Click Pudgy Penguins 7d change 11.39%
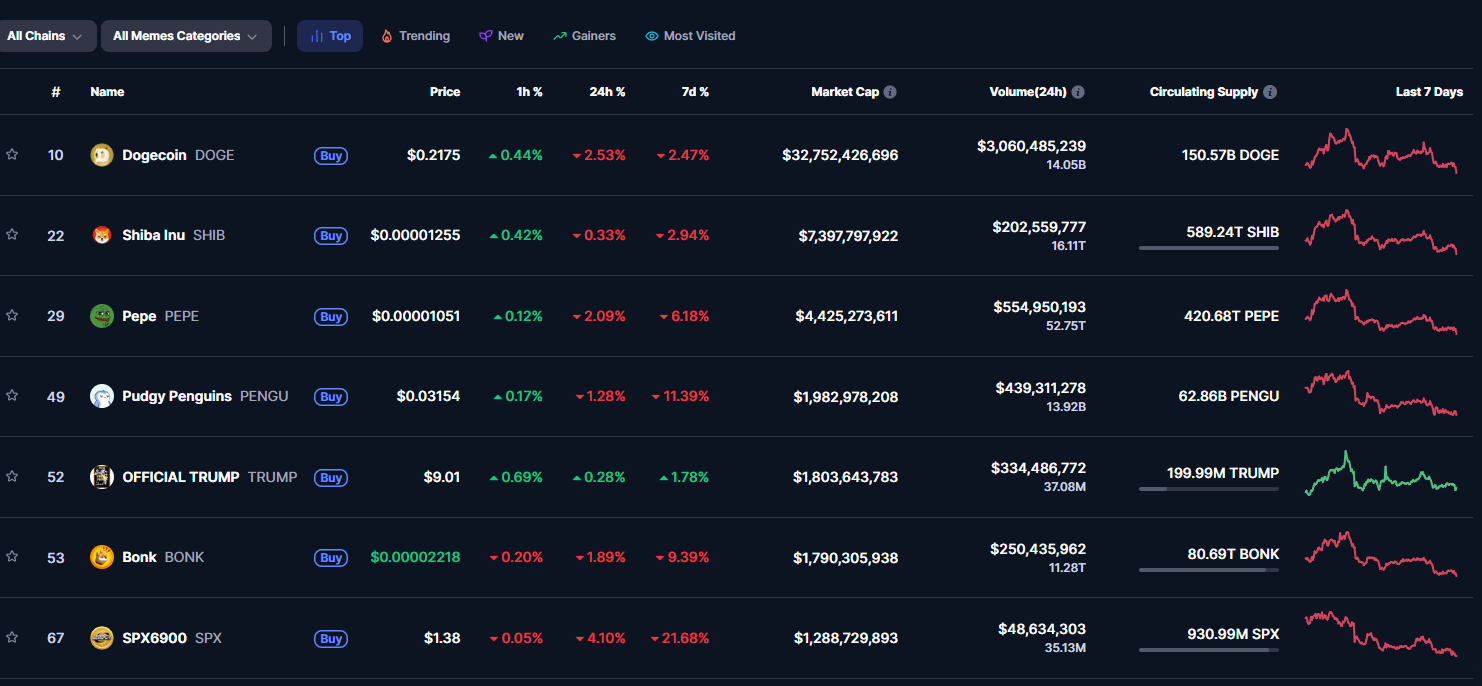The height and width of the screenshot is (686, 1482). [x=680, y=396]
